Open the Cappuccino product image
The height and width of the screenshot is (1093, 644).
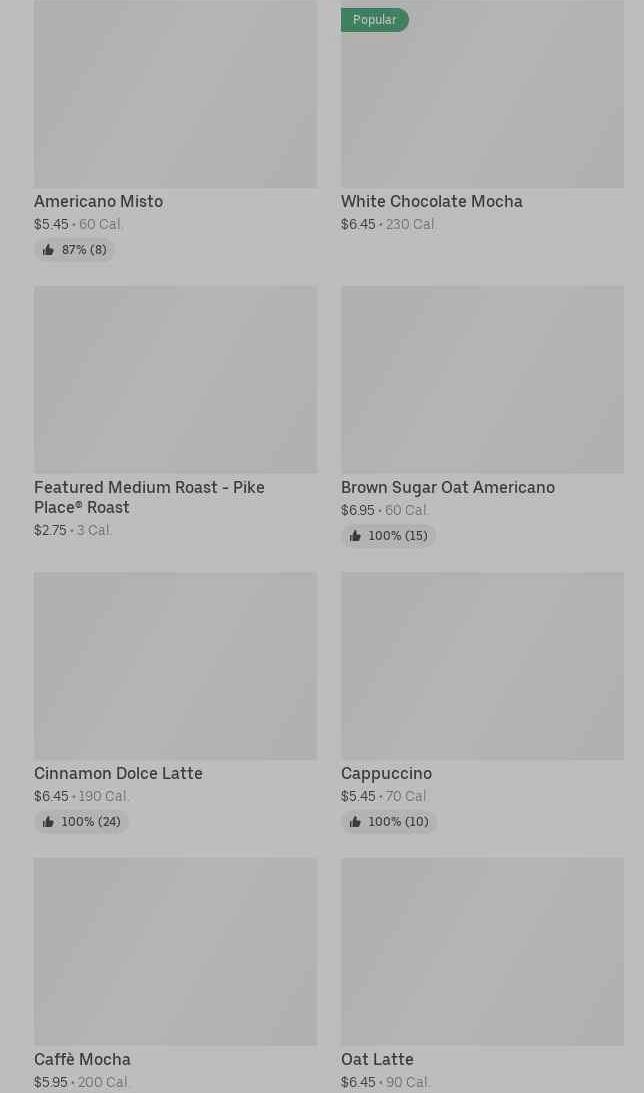coord(482,665)
